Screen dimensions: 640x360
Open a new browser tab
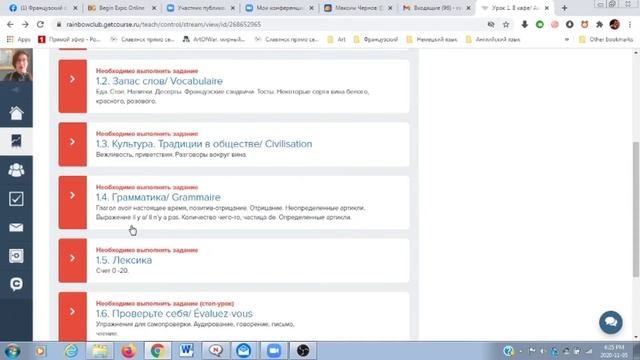564,8
